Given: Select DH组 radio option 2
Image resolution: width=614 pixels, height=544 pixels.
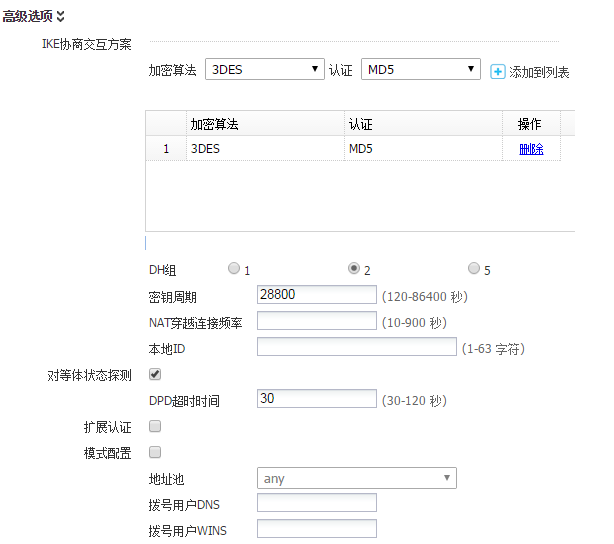Looking at the screenshot, I should [x=354, y=268].
